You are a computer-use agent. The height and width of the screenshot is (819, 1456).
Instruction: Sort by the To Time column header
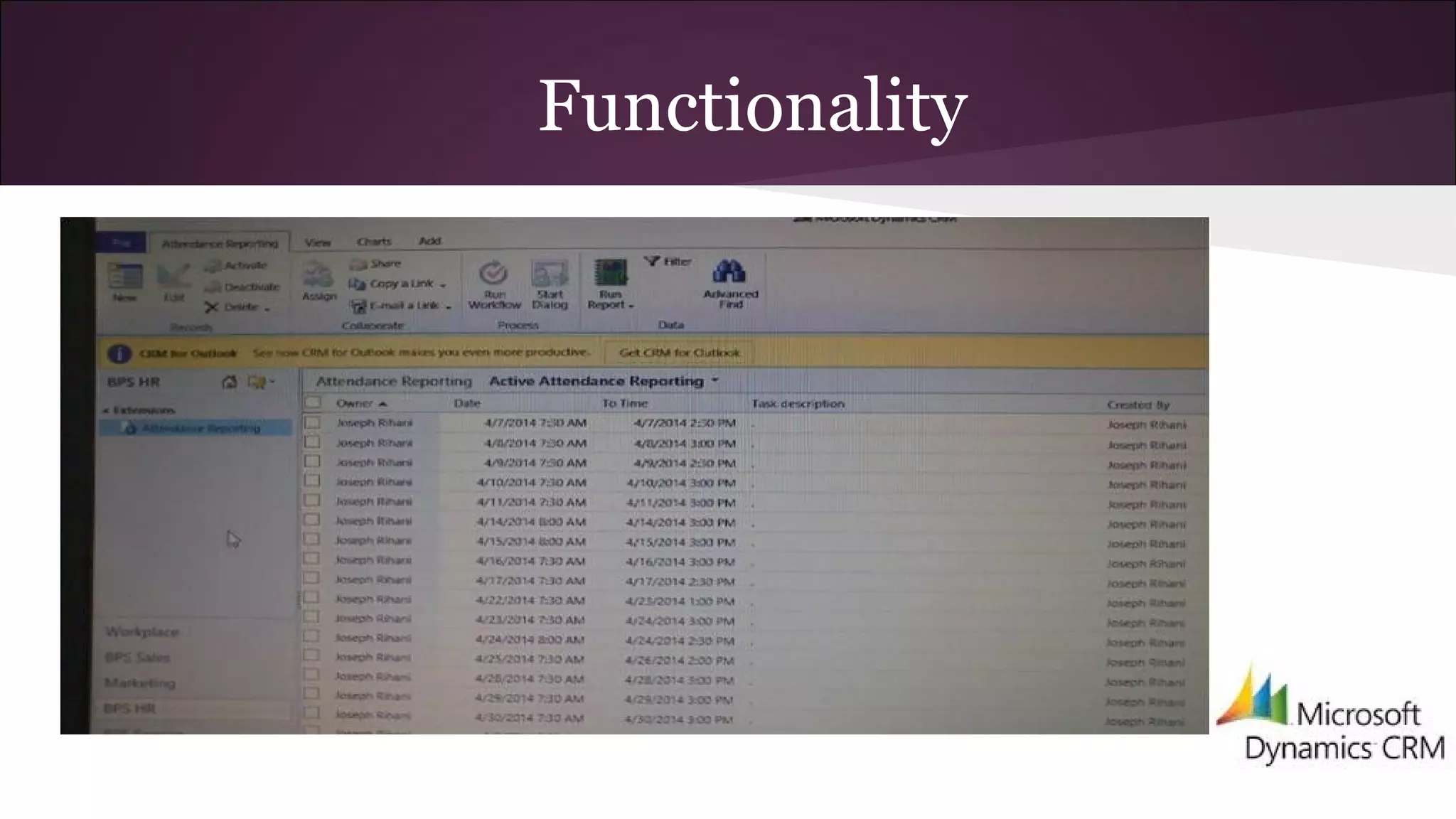(x=625, y=403)
